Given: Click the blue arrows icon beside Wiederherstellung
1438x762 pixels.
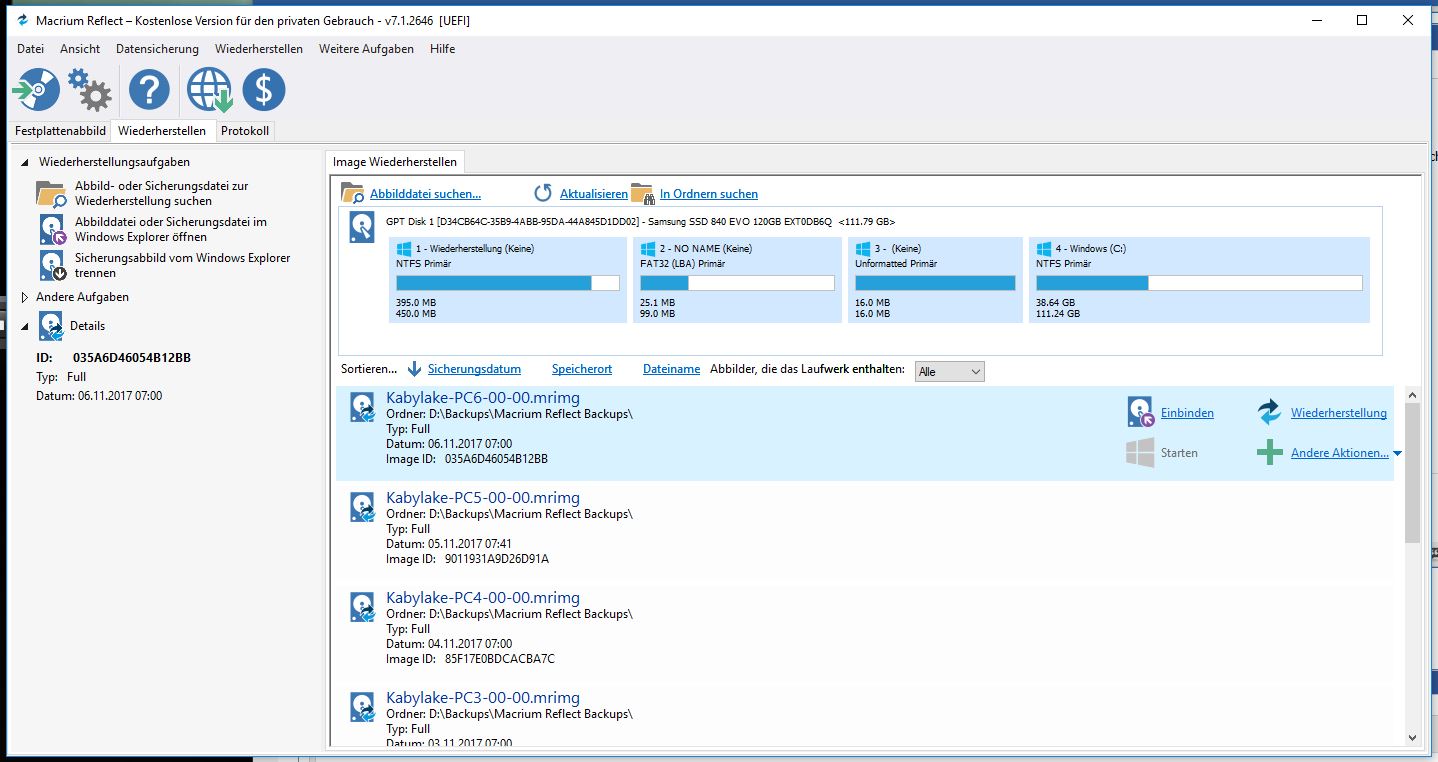Looking at the screenshot, I should [x=1269, y=412].
